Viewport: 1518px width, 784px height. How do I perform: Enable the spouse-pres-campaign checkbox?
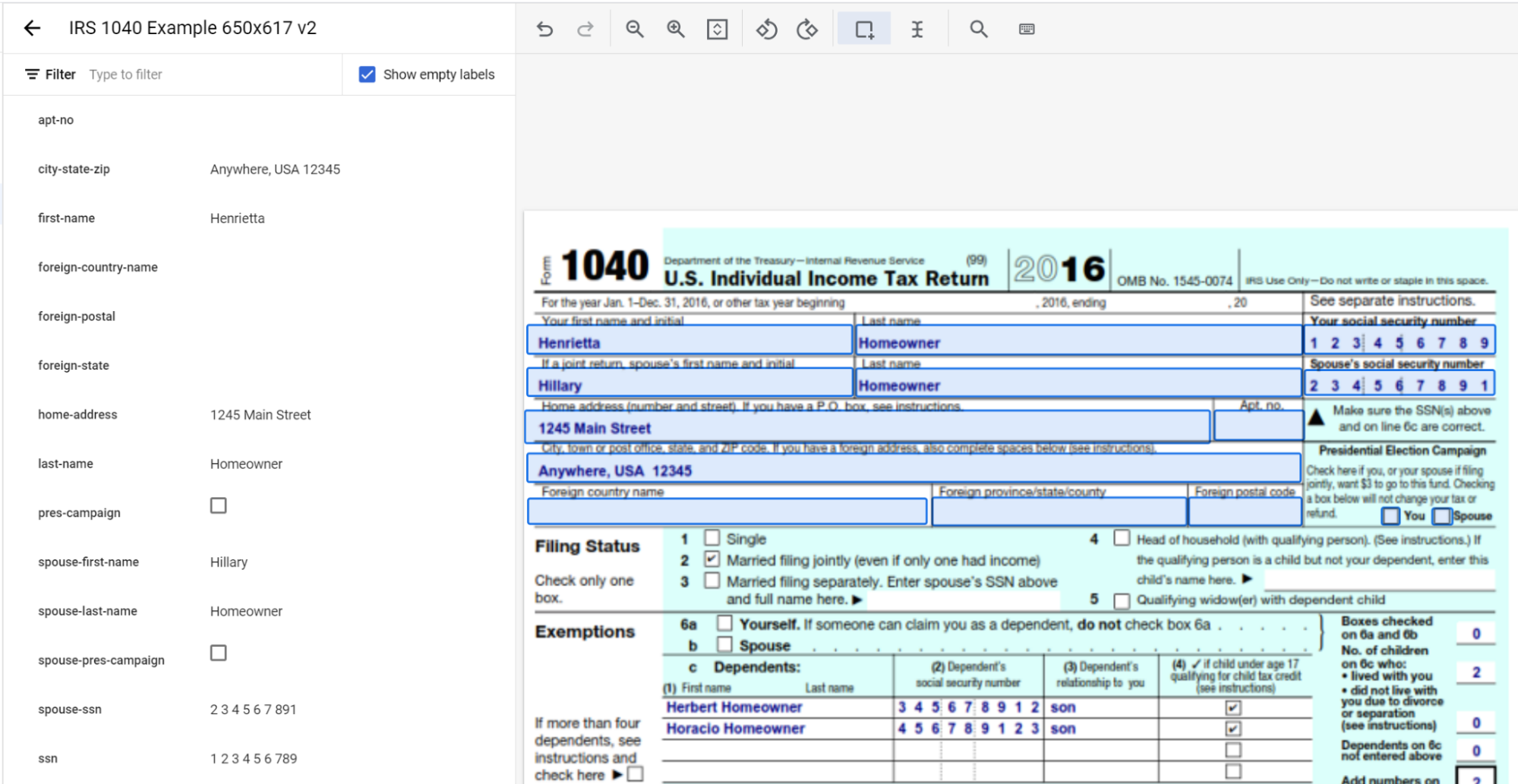tap(218, 653)
